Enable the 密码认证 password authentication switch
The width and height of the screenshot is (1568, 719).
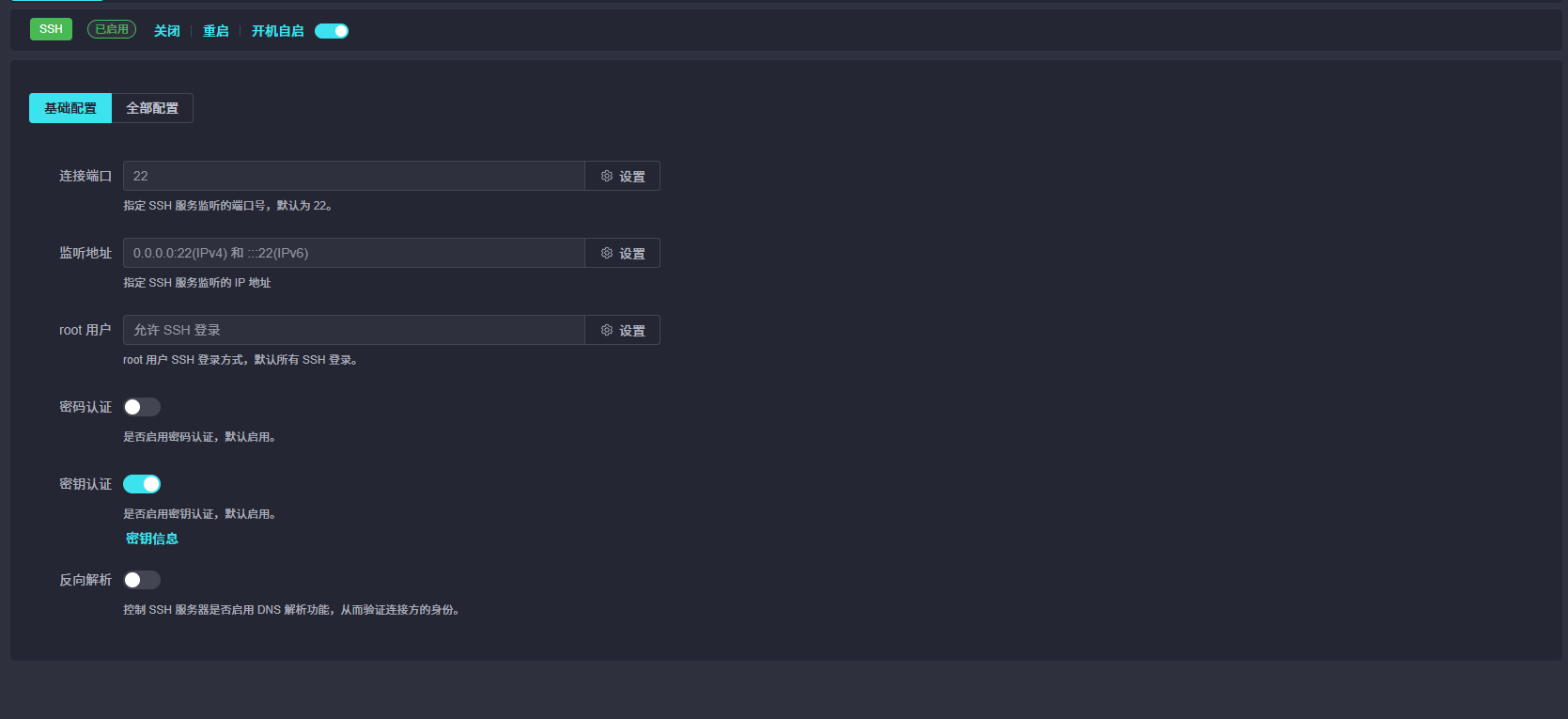point(142,407)
